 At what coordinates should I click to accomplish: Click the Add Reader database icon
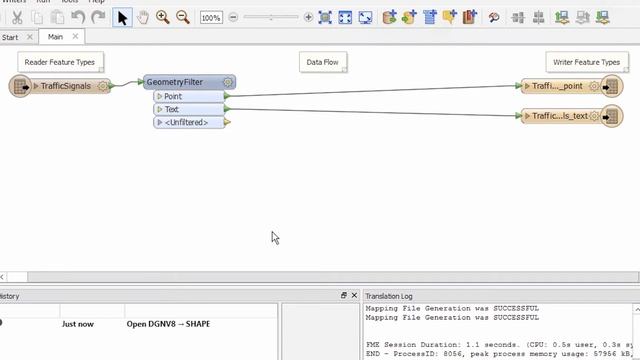(389, 18)
